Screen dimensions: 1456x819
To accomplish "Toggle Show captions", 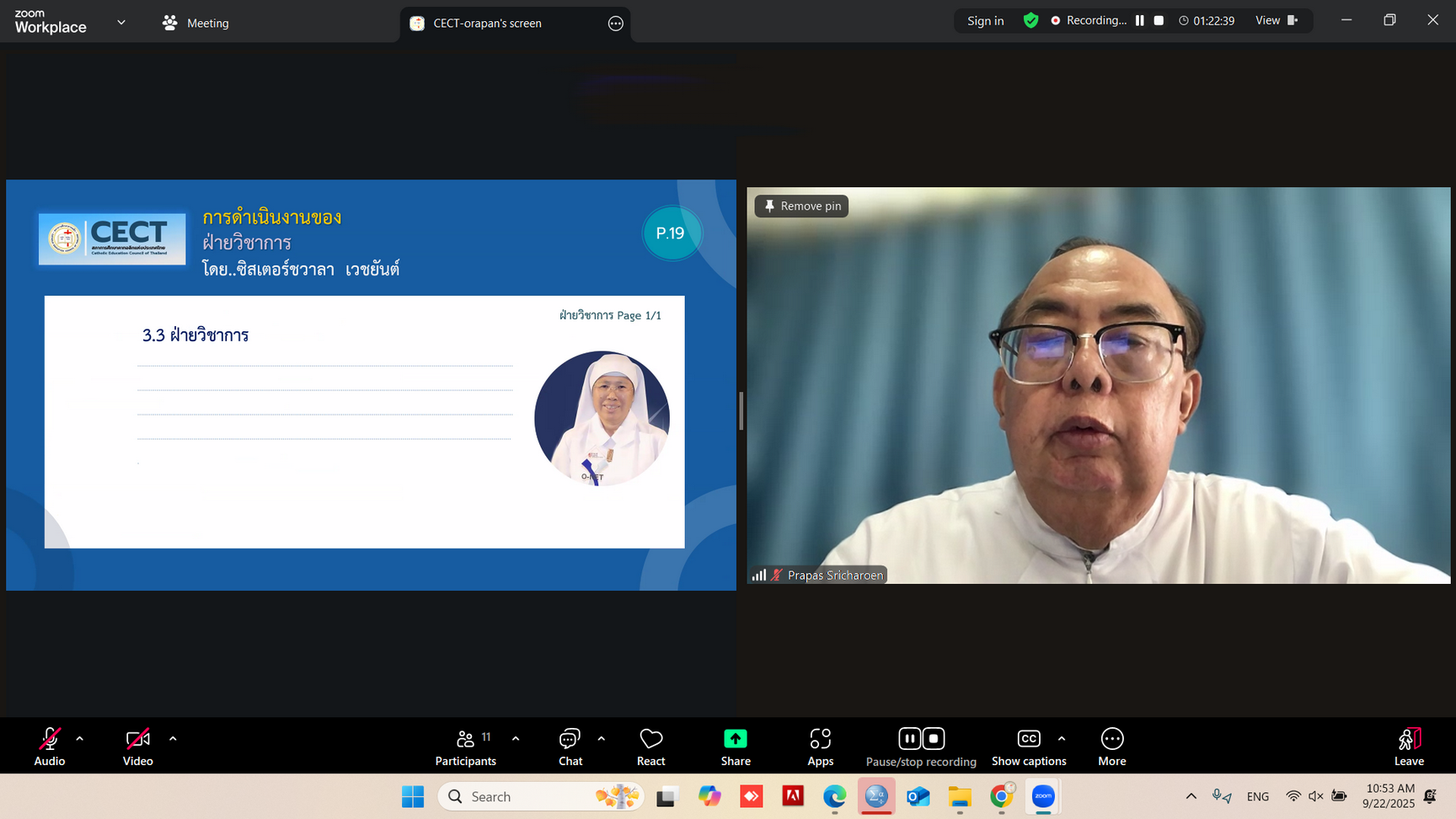I will [1029, 747].
